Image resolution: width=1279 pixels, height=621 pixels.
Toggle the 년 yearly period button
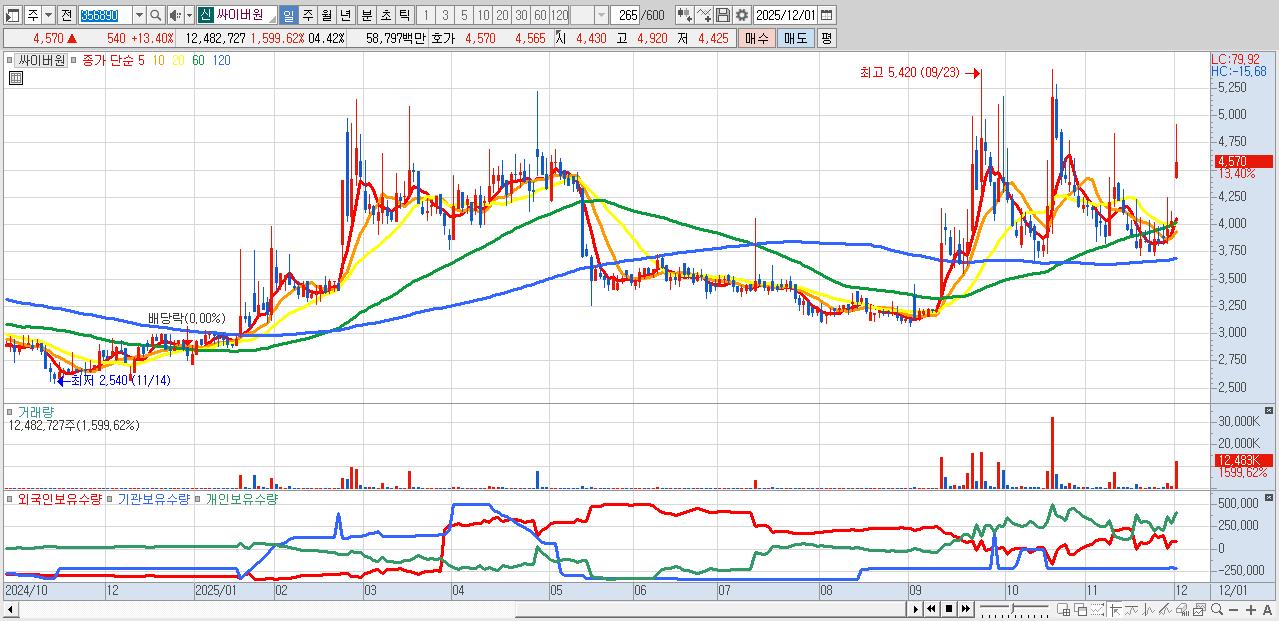(345, 15)
